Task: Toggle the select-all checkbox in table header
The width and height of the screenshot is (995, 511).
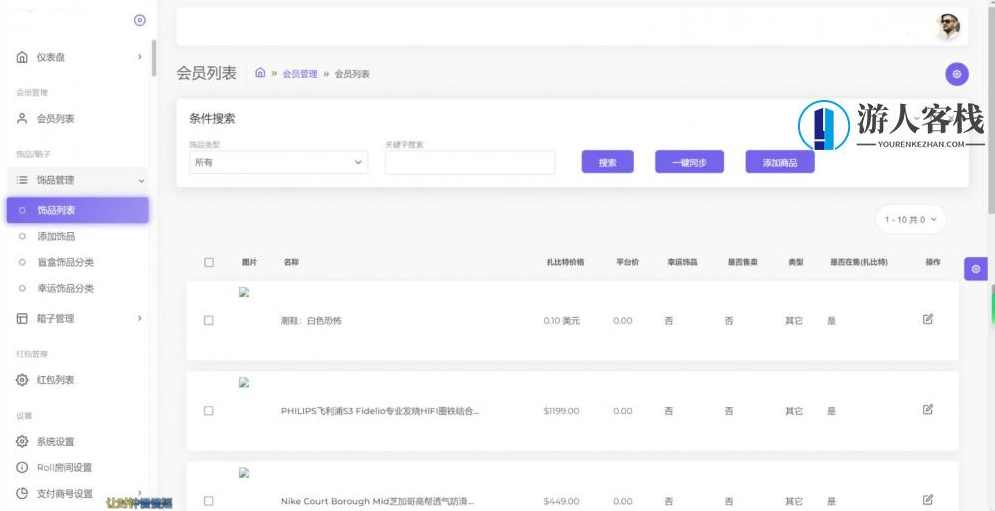Action: [x=209, y=262]
